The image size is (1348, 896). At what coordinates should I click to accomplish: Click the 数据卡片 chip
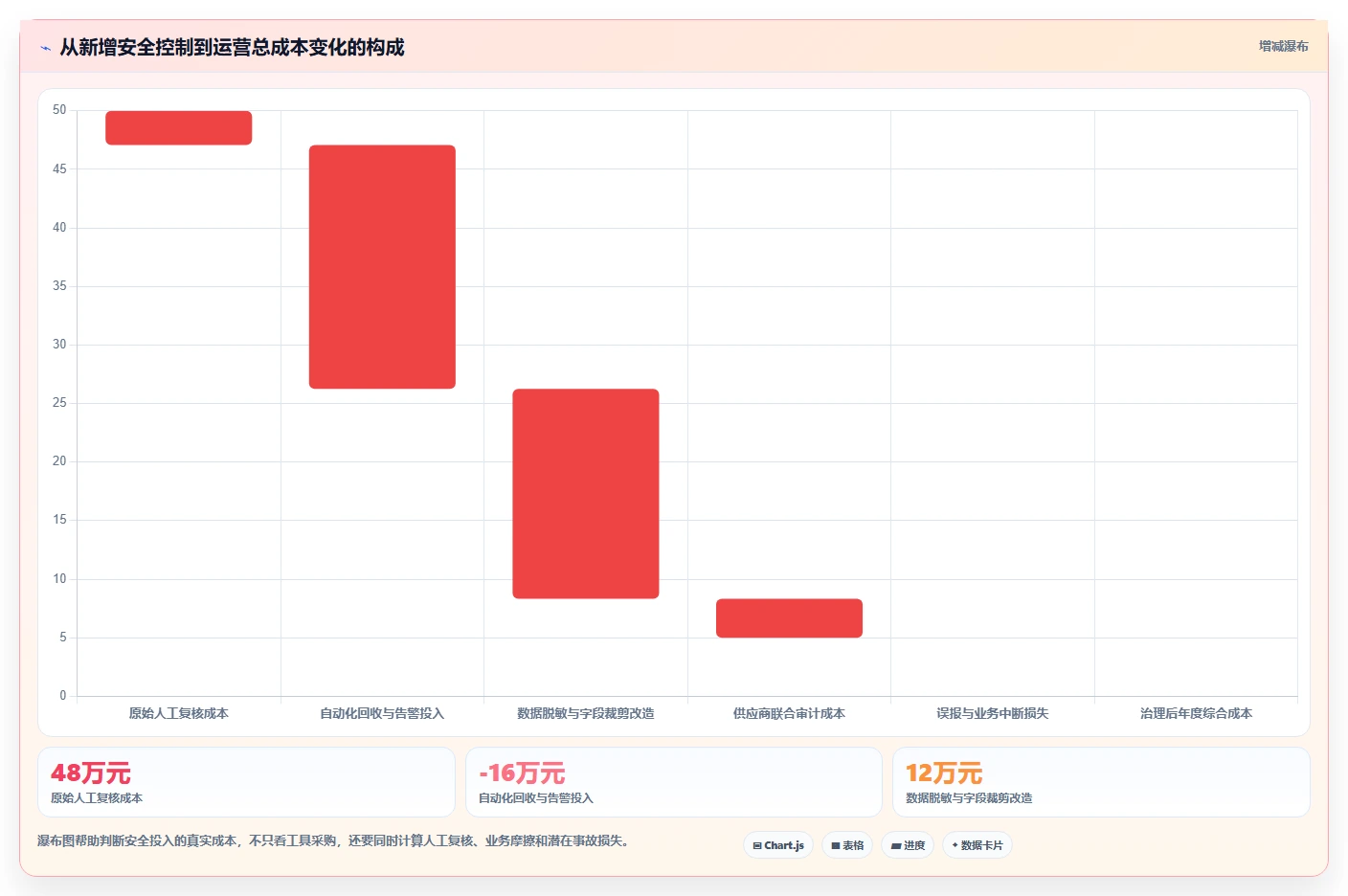pyautogui.click(x=977, y=845)
